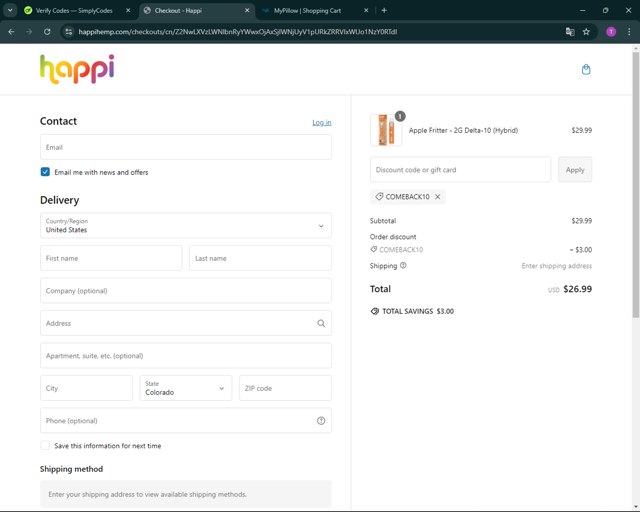This screenshot has width=640, height=512.
Task: Show the shipping info tooltip icon
Action: point(403,265)
